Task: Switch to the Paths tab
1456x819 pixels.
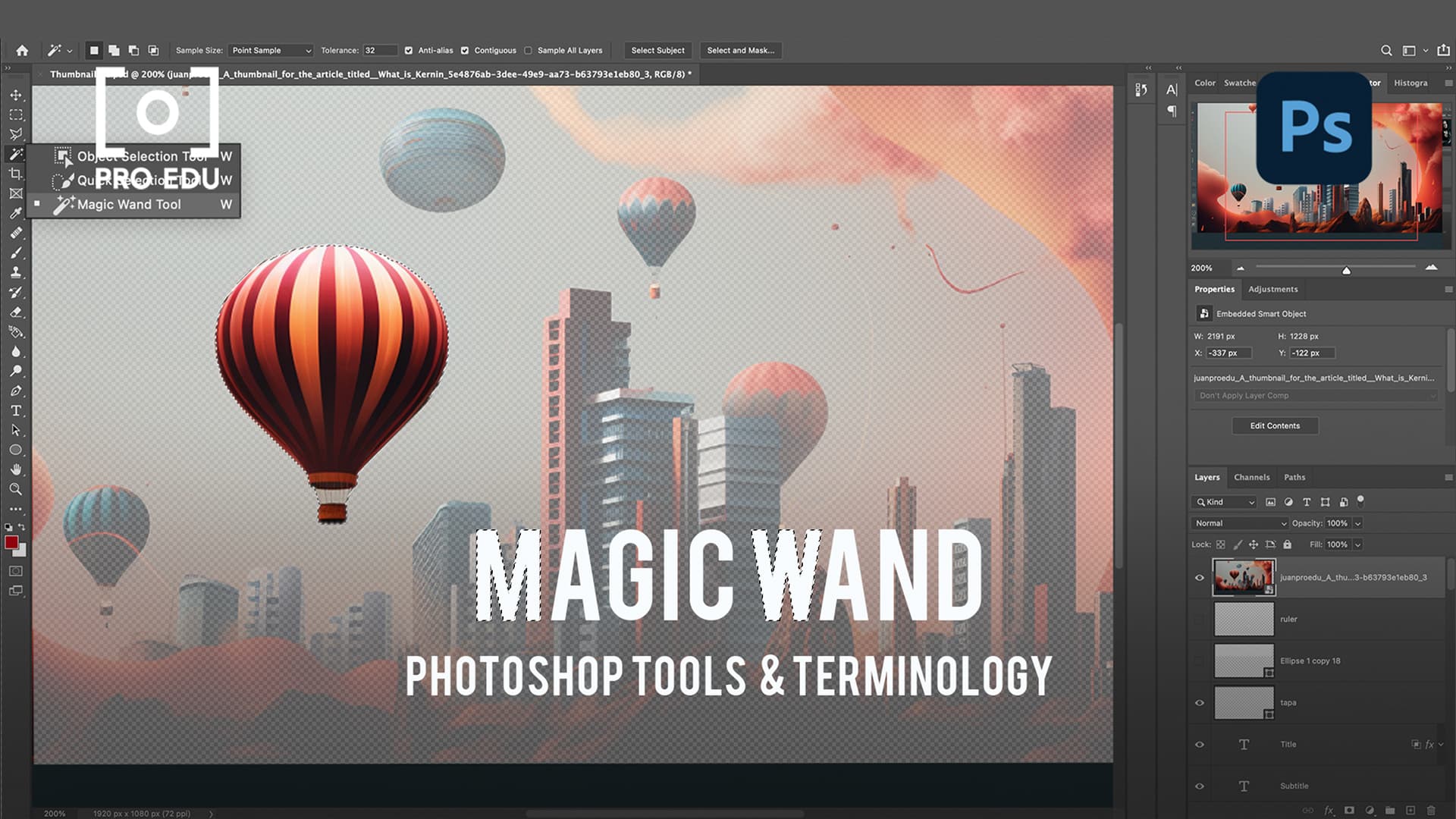Action: (1295, 477)
